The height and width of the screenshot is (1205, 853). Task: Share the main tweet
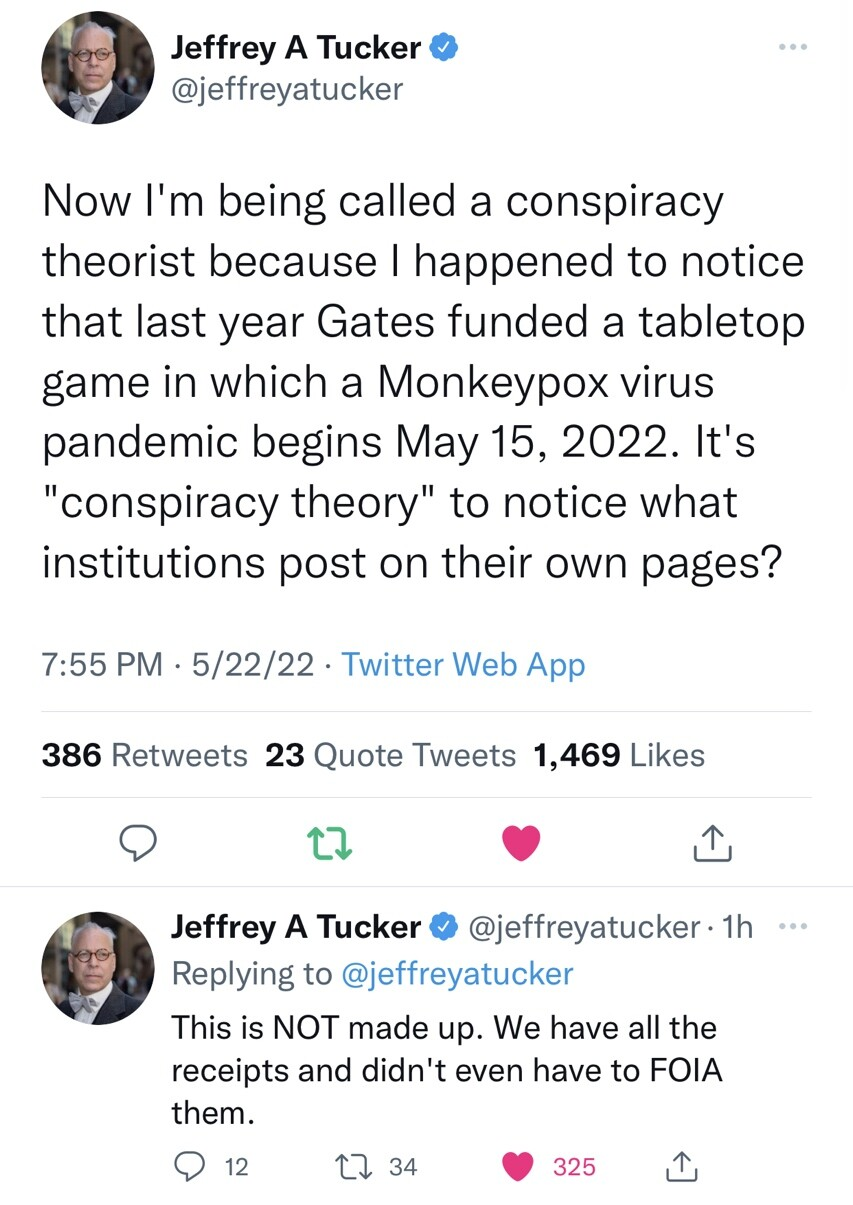tap(713, 843)
